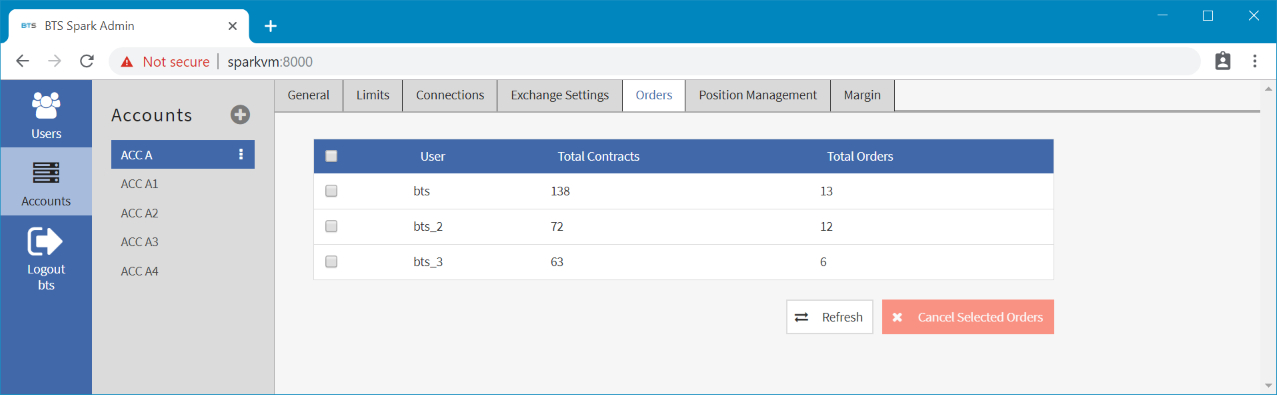1277x395 pixels.
Task: Open the Accounts section in sidebar
Action: click(x=46, y=181)
